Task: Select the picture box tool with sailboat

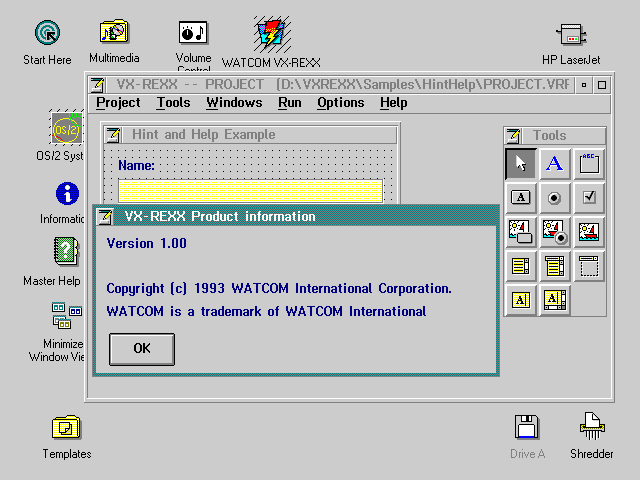Action: tap(589, 232)
